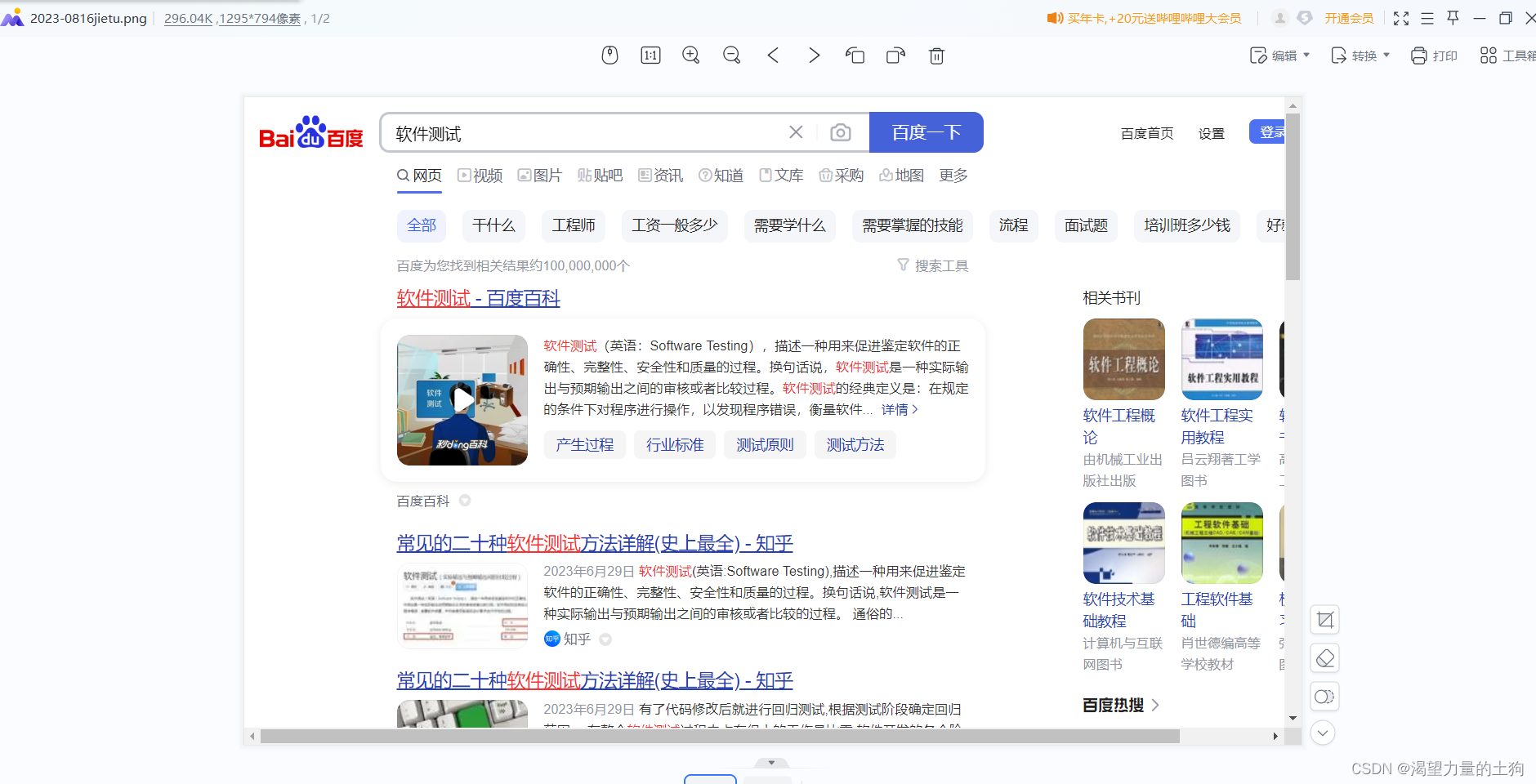Screen dimensions: 1536x784
Task: Click the 产生过程 tag button
Action: click(585, 445)
